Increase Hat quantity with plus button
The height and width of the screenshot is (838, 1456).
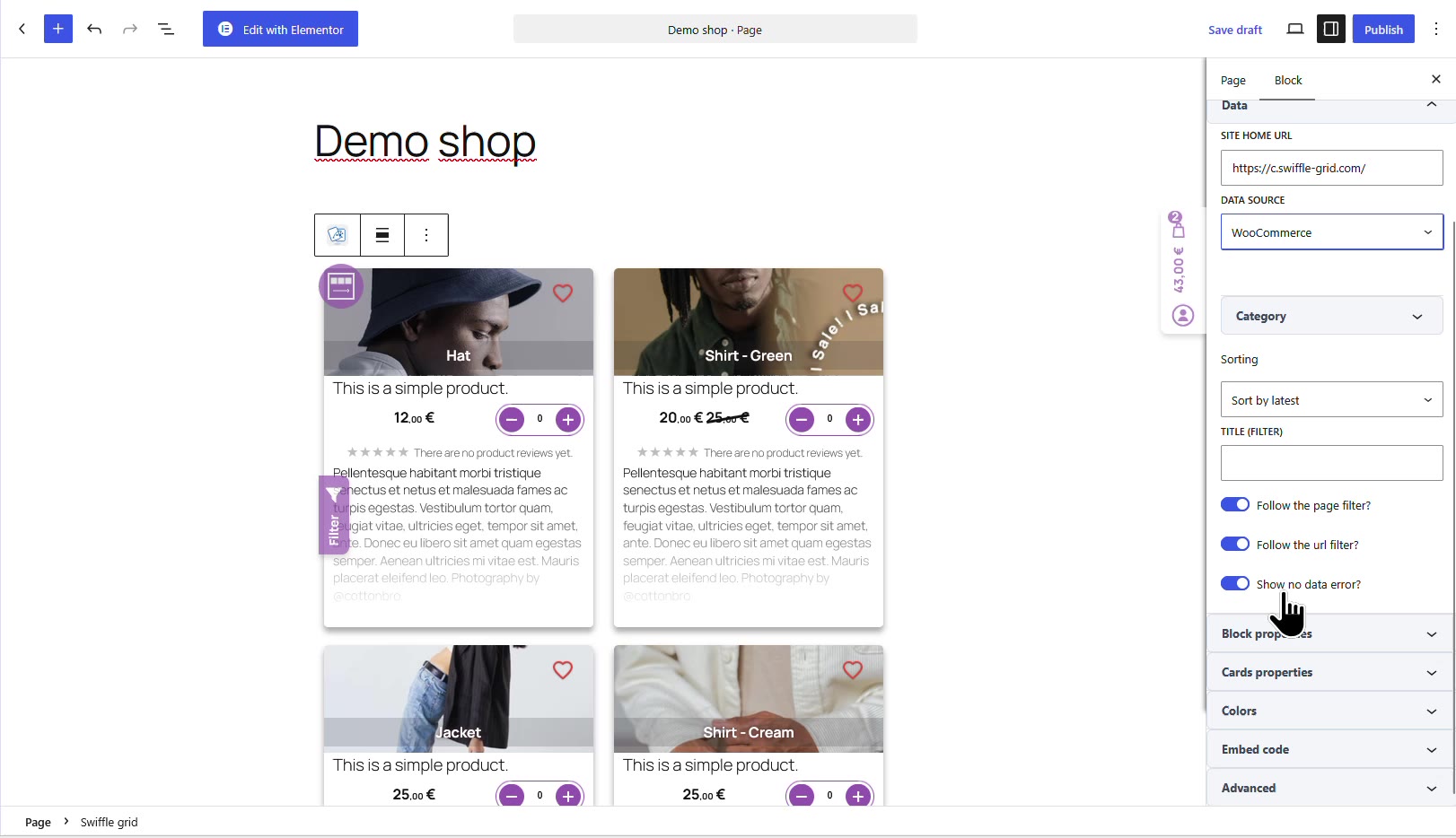coord(568,419)
